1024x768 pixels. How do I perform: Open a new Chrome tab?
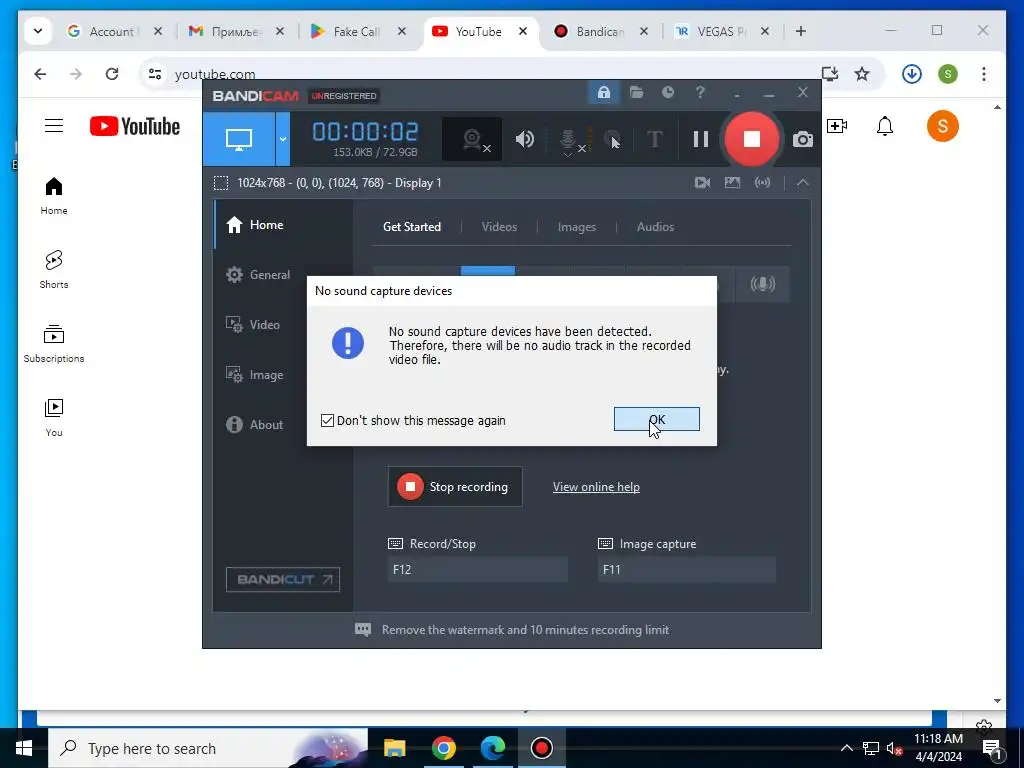(x=801, y=31)
